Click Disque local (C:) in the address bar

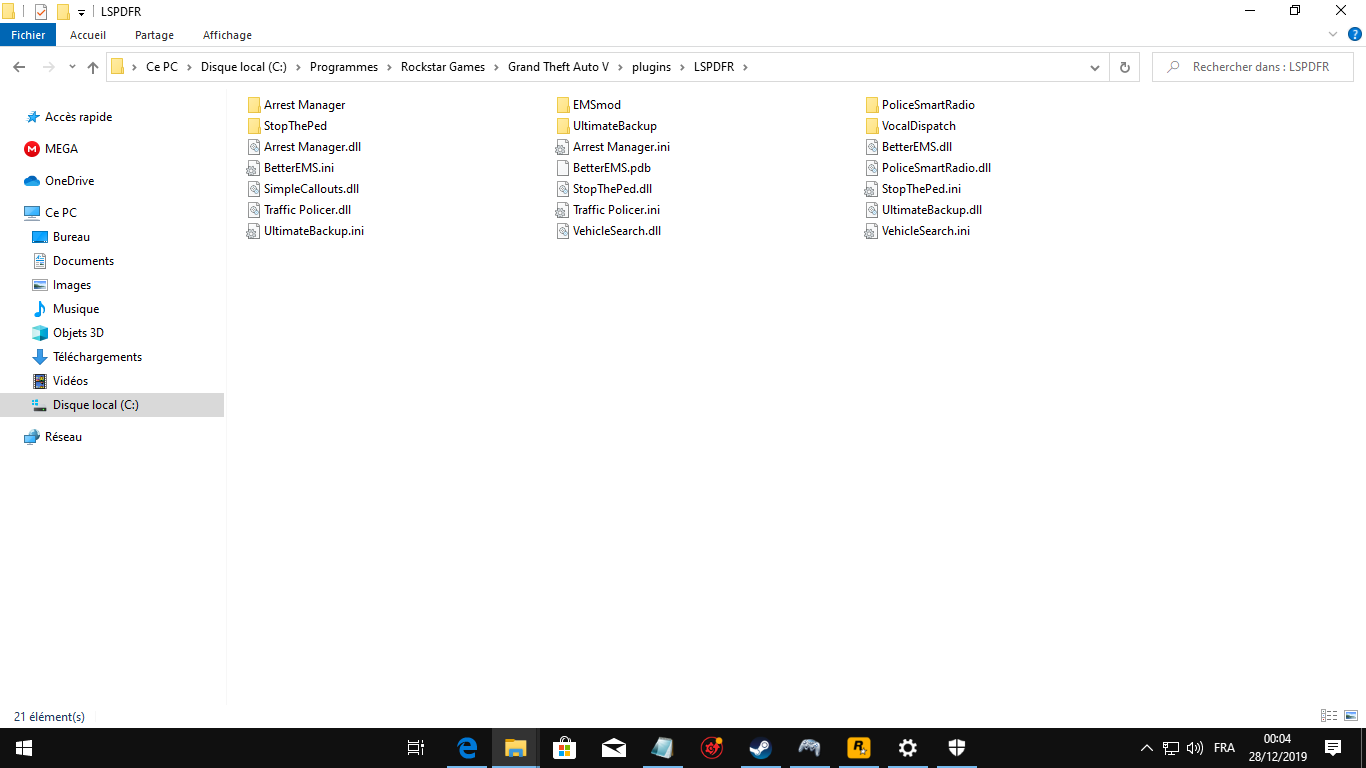click(244, 67)
